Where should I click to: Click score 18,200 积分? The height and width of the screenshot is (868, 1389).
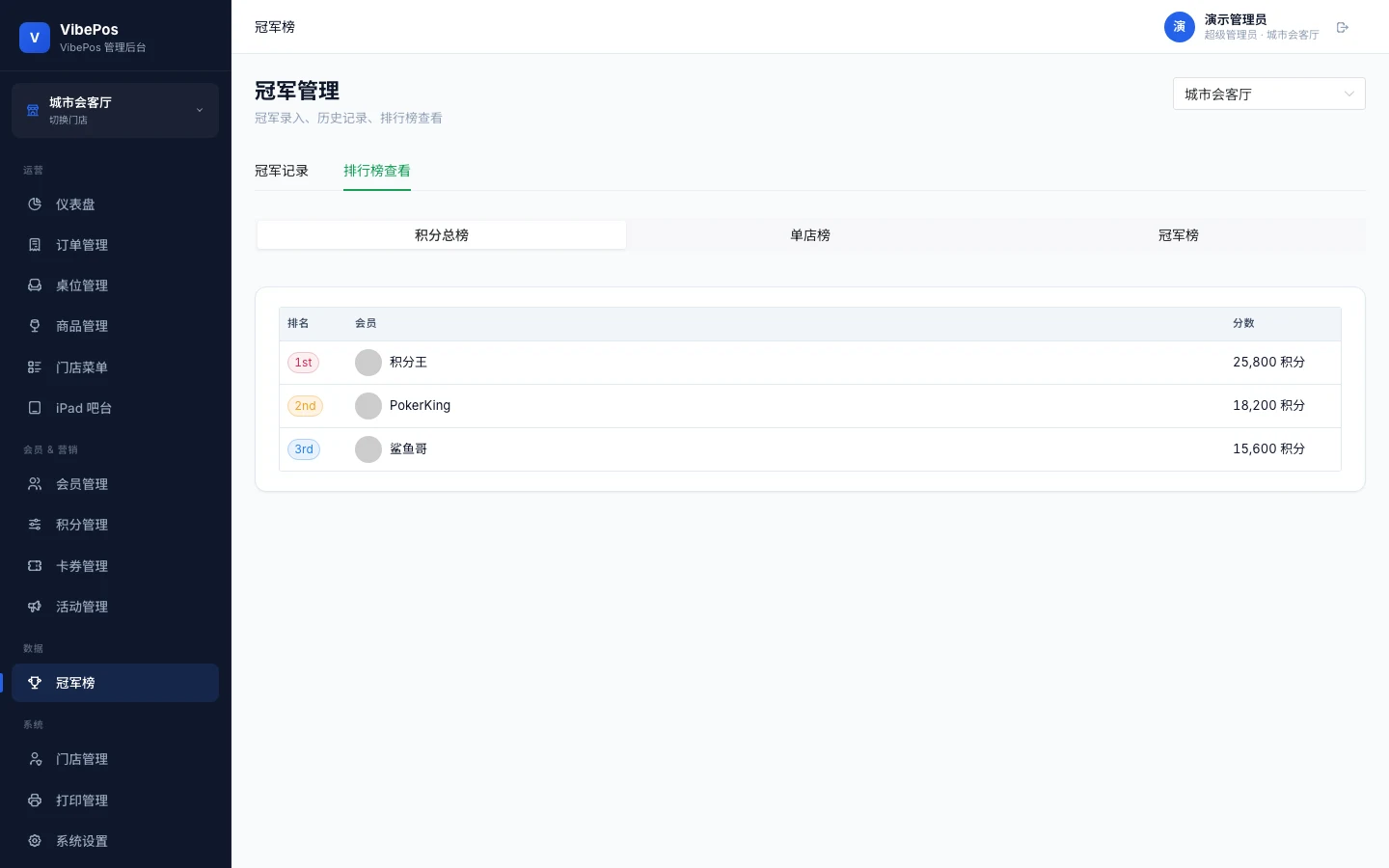tap(1268, 406)
